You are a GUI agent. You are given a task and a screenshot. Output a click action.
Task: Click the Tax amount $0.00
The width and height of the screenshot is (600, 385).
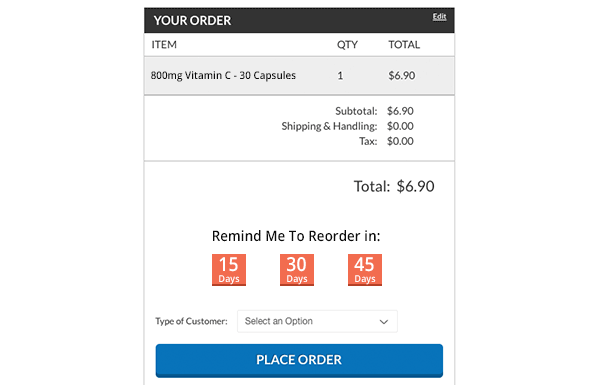click(x=400, y=141)
